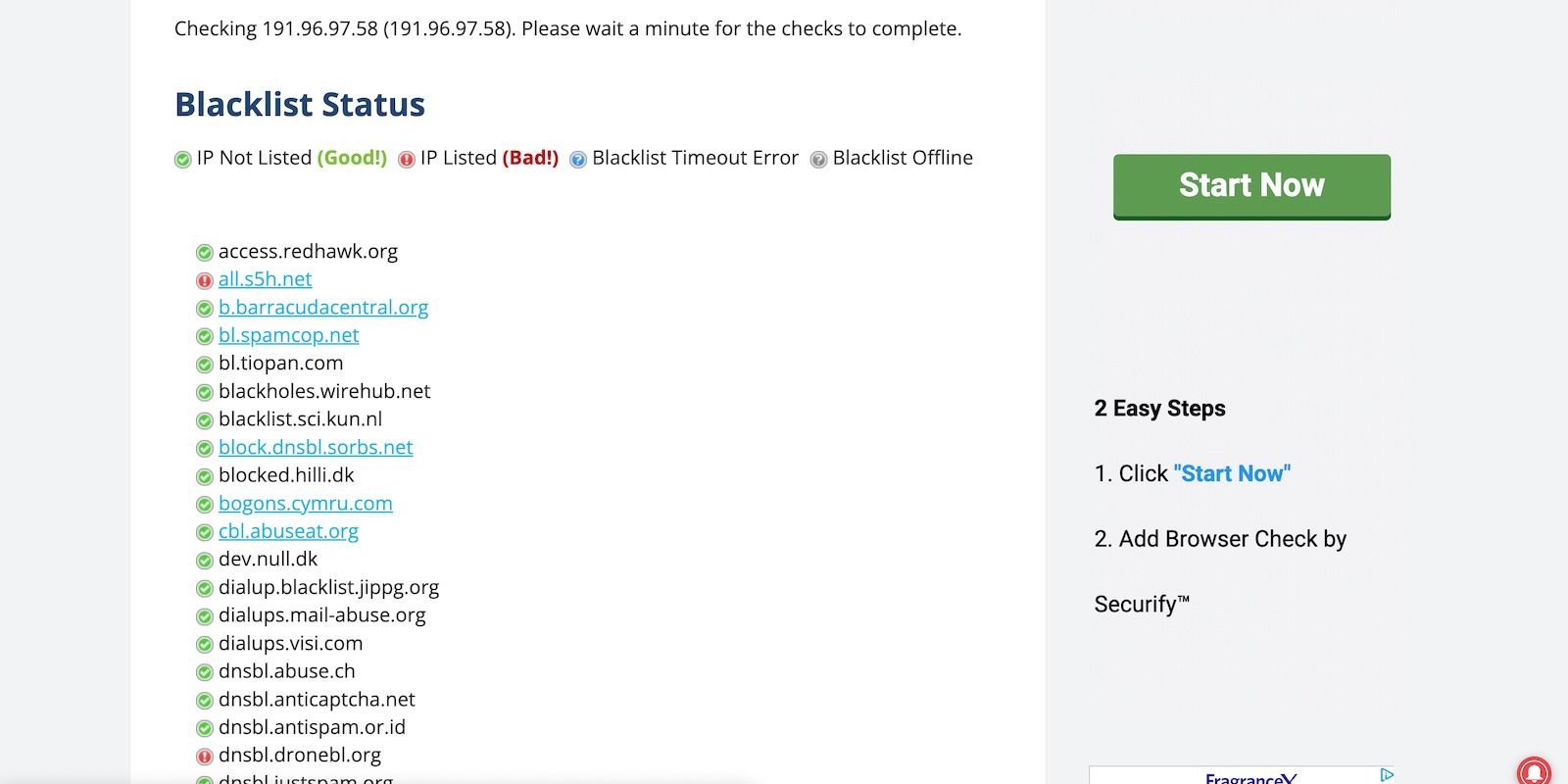Click green status icon beside dev.null.dk
1568x784 pixels.
(204, 561)
